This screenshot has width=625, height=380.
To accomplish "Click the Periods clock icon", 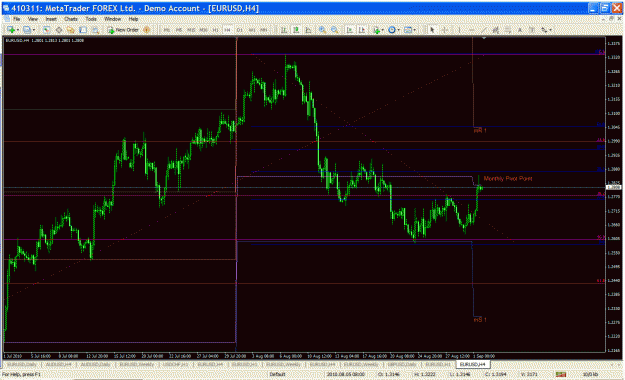I will [x=391, y=30].
